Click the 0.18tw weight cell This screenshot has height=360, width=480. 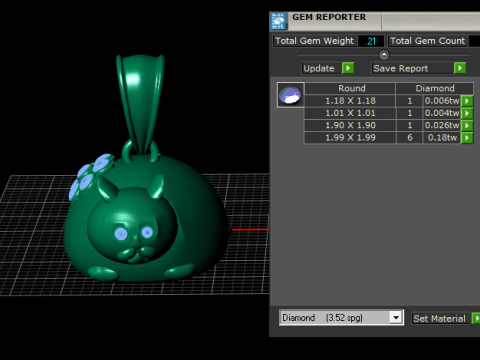442,138
